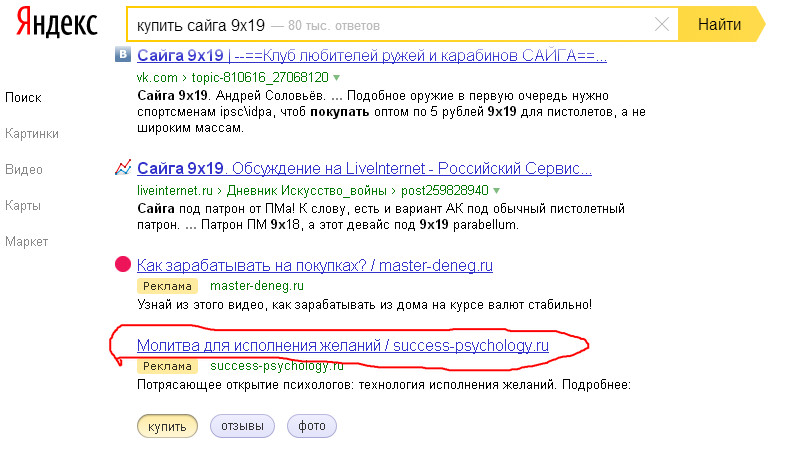Switch to Картинки in the left menu
This screenshot has height=453, width=792.
(x=32, y=133)
